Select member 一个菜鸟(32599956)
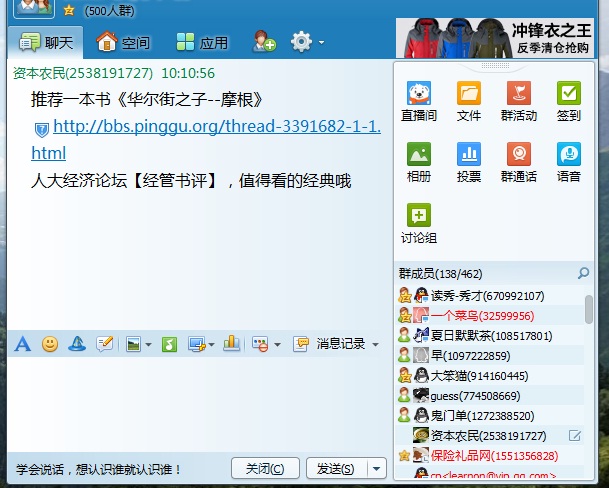Viewport: 609px width, 488px height. pos(490,316)
